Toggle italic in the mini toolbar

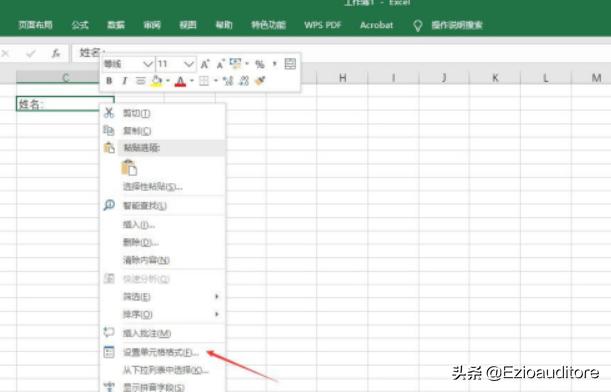tap(124, 81)
